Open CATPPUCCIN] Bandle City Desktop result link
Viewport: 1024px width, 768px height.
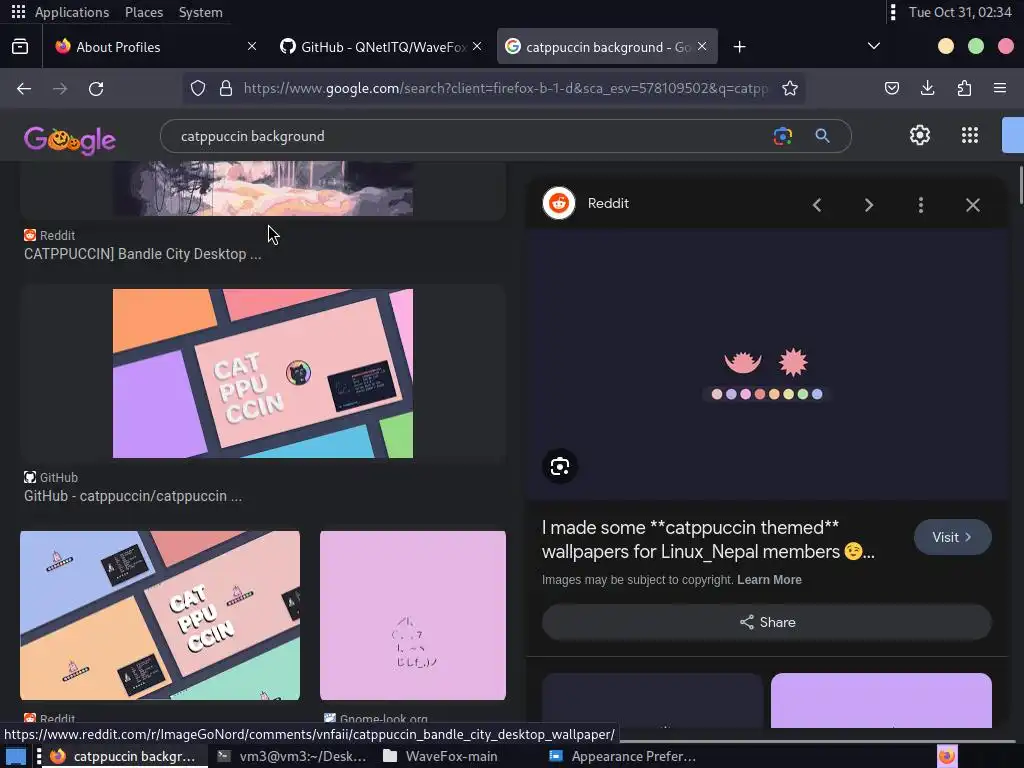click(x=142, y=254)
